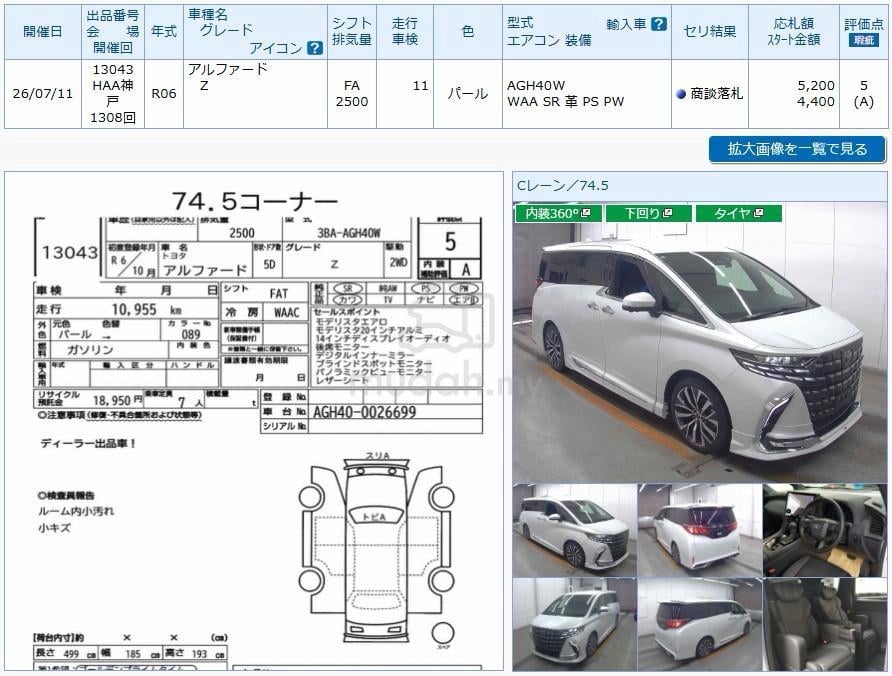Screen dimensions: 892x676
Task: Open the アイコン help question mark
Action: coord(315,48)
